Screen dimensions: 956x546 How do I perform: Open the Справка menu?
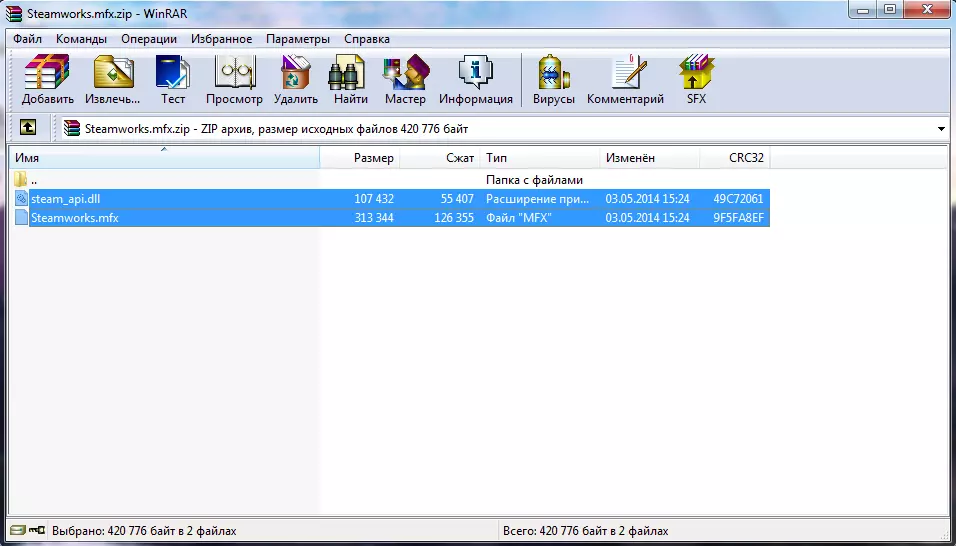pyautogui.click(x=366, y=39)
